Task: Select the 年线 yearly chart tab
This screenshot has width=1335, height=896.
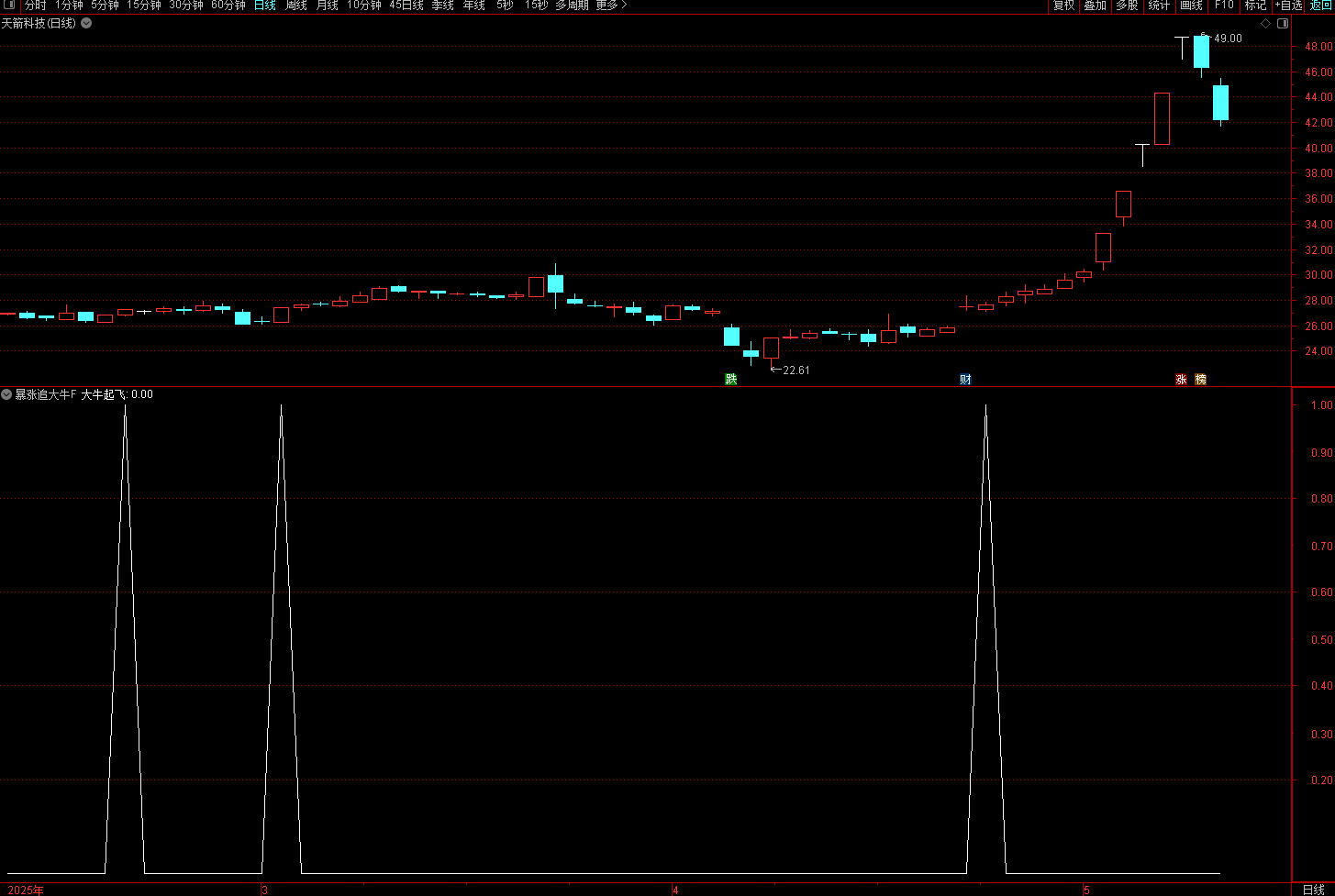Action: (474, 6)
